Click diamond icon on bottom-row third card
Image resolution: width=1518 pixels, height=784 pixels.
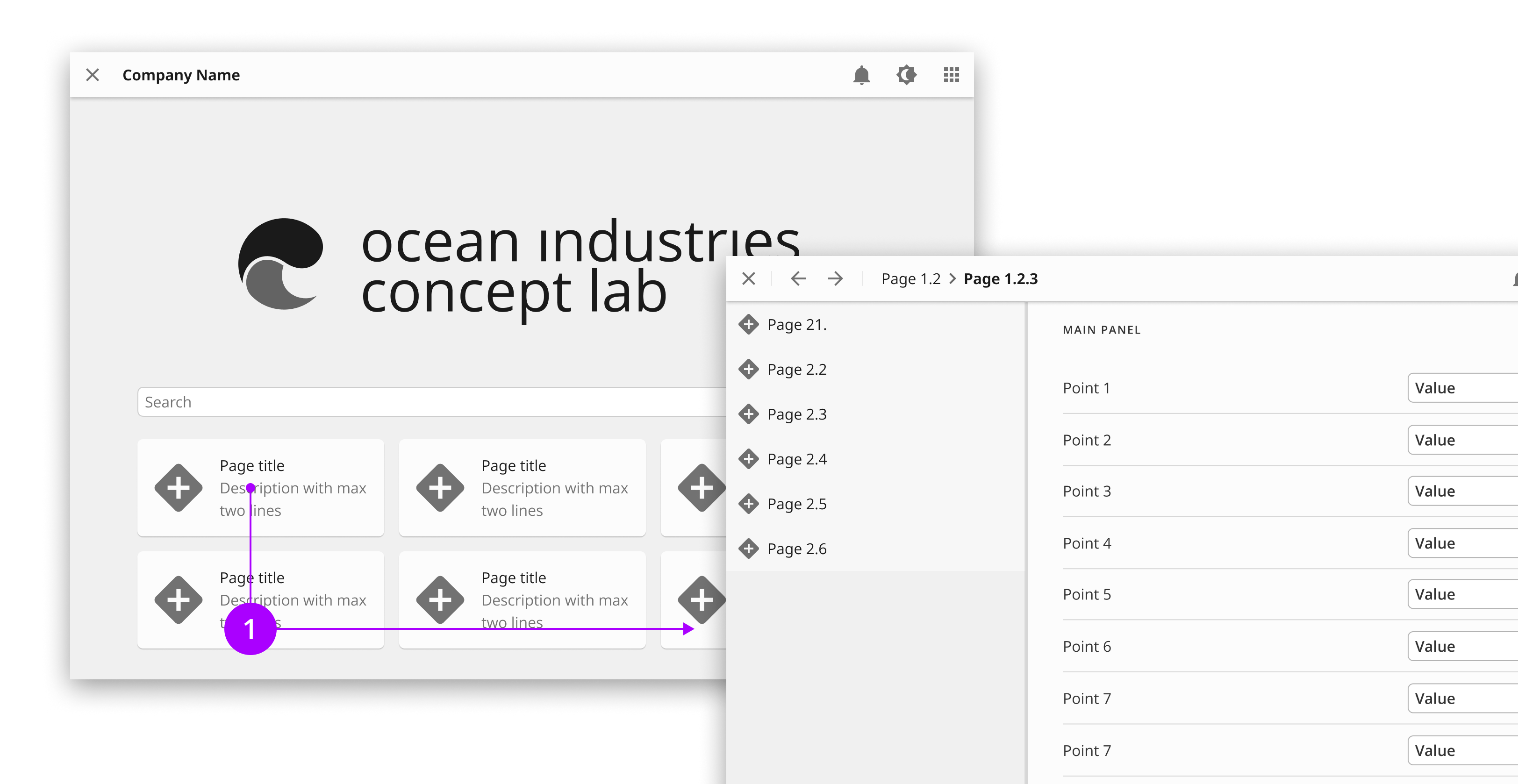[701, 599]
